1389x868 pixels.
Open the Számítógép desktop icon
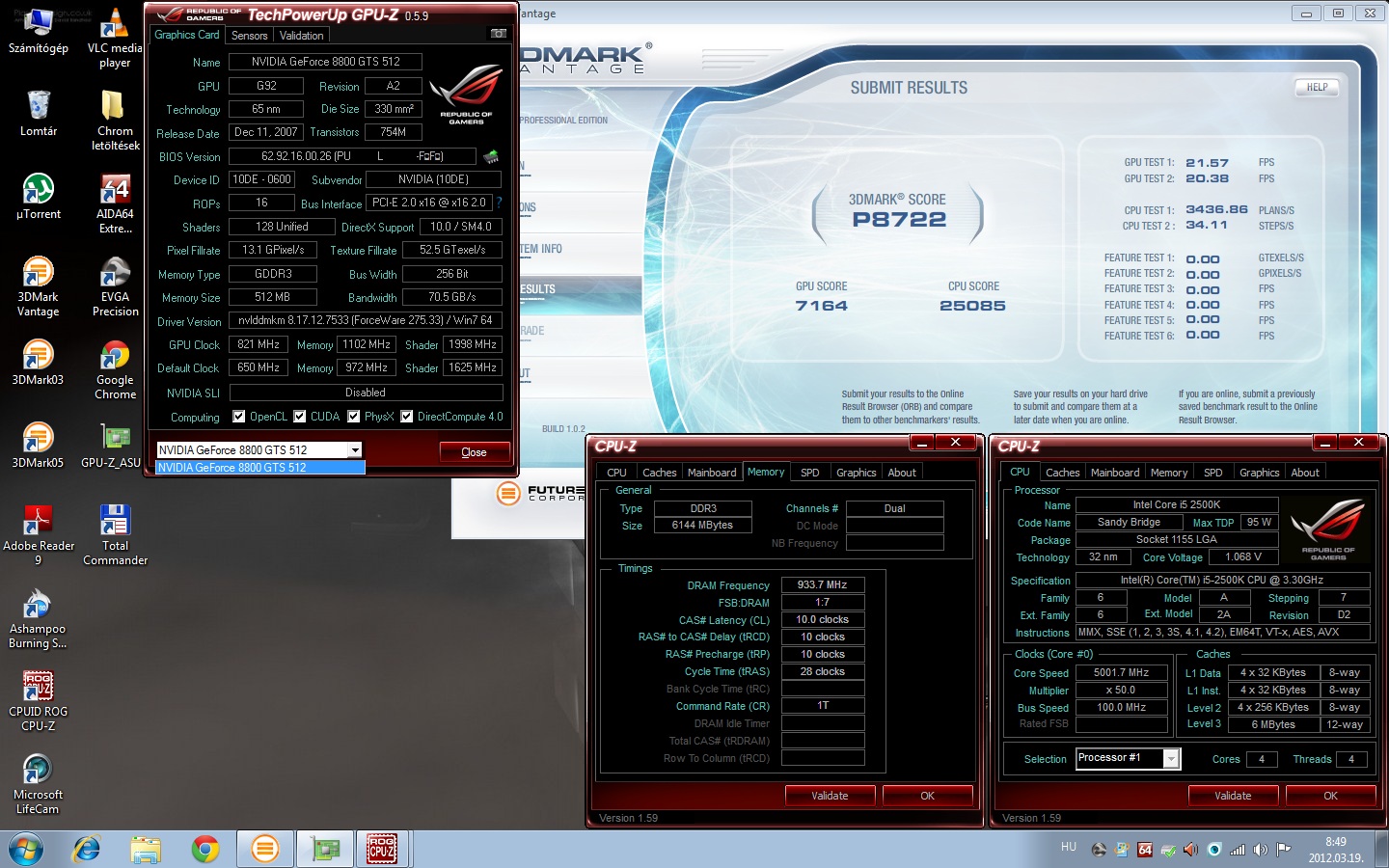(39, 32)
